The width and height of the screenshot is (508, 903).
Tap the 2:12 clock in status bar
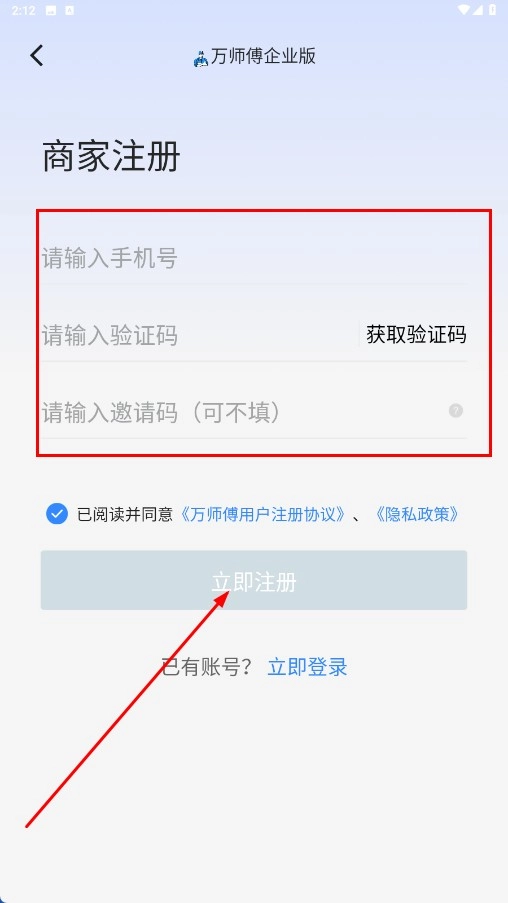[23, 10]
